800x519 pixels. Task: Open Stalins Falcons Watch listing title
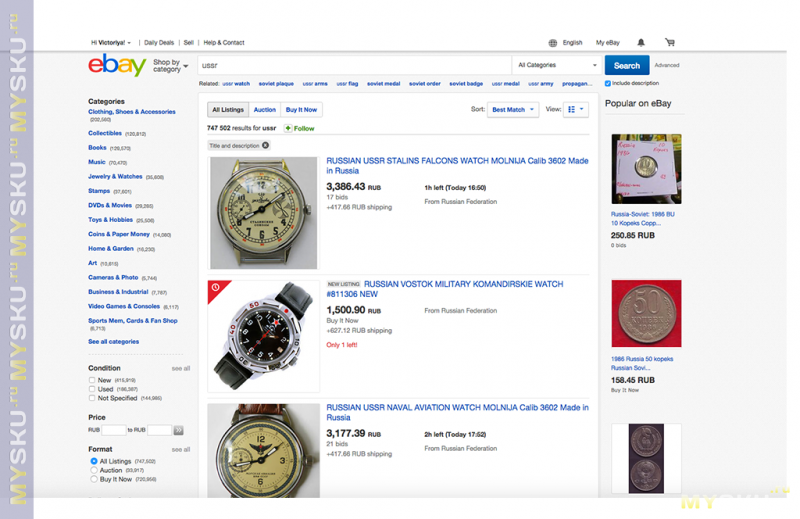(457, 166)
